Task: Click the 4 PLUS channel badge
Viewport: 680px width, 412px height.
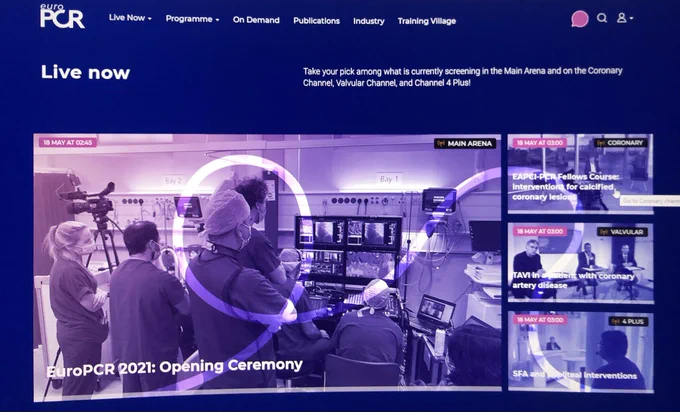Action: (x=628, y=321)
